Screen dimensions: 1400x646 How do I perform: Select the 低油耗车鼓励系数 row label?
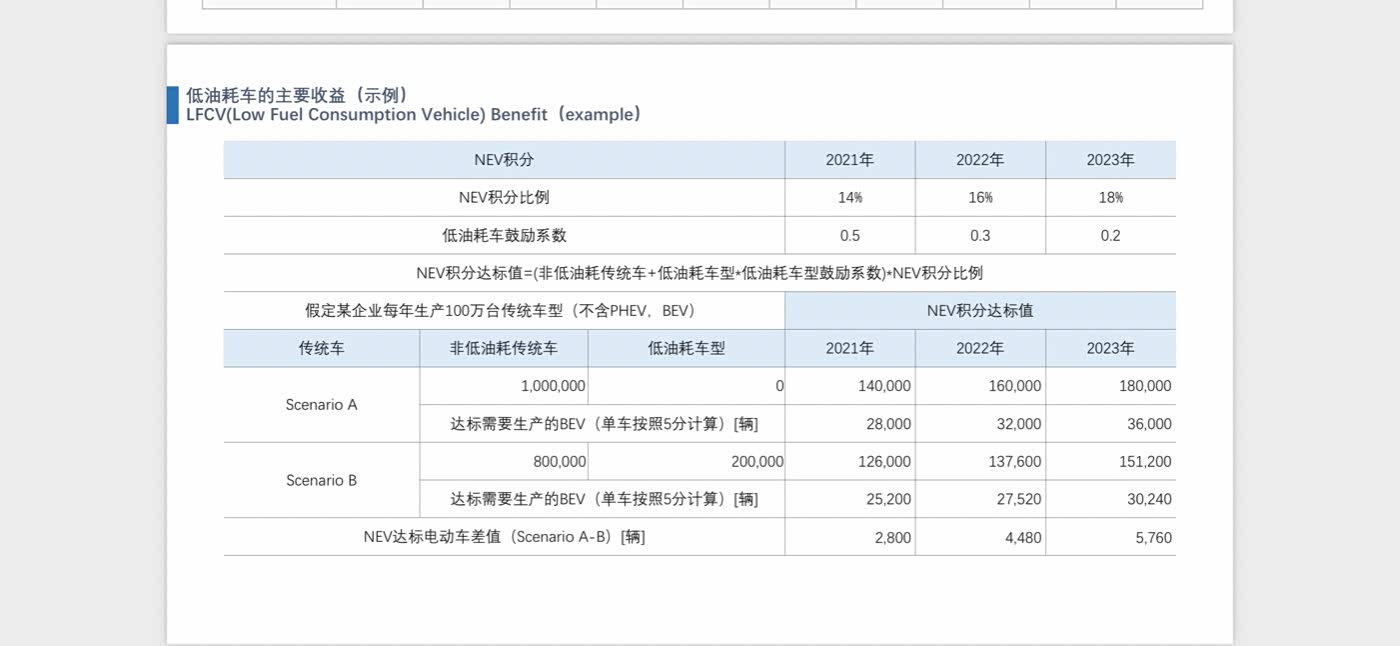(504, 236)
